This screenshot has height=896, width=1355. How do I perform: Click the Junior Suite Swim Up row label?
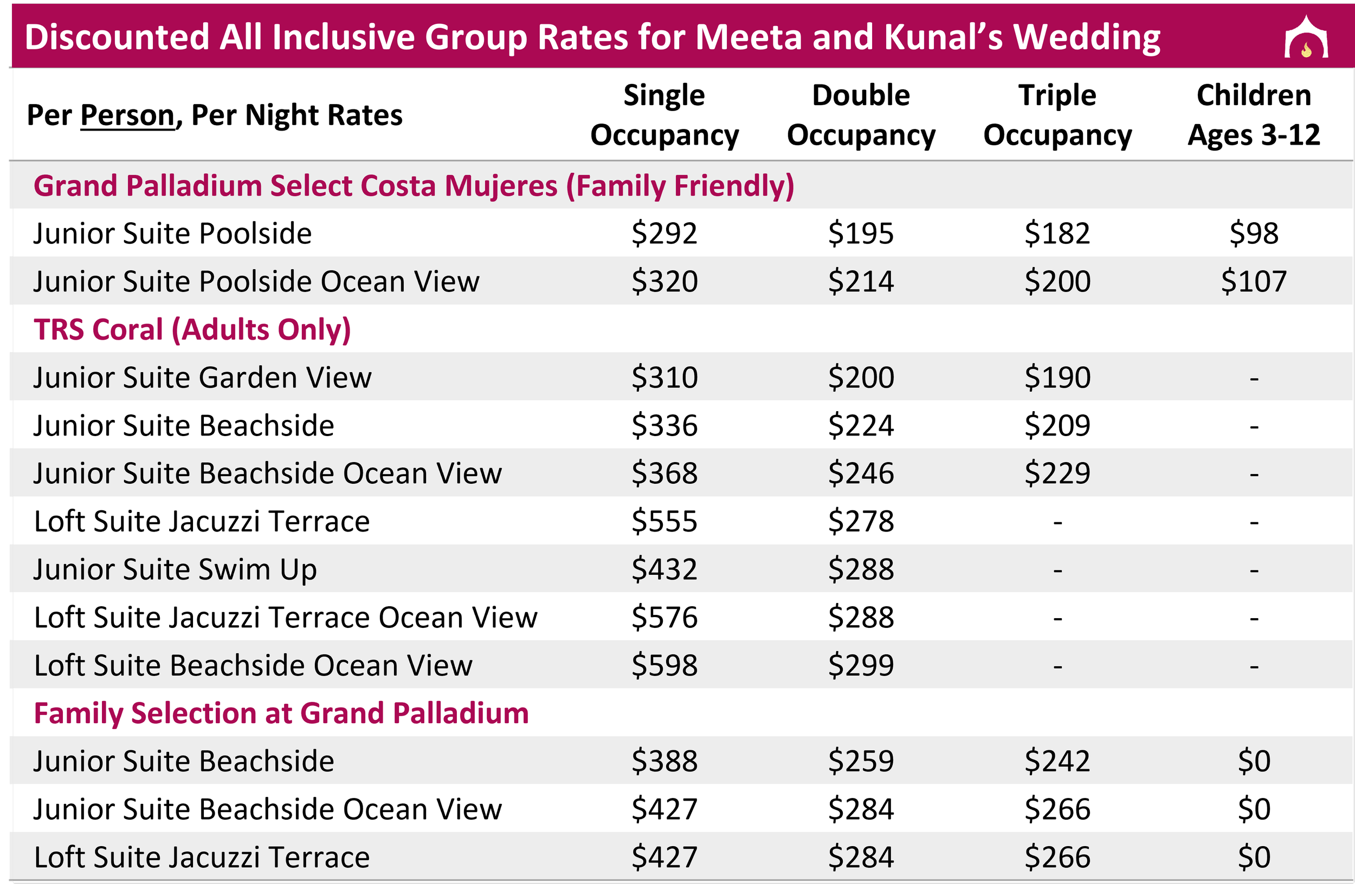[x=175, y=570]
